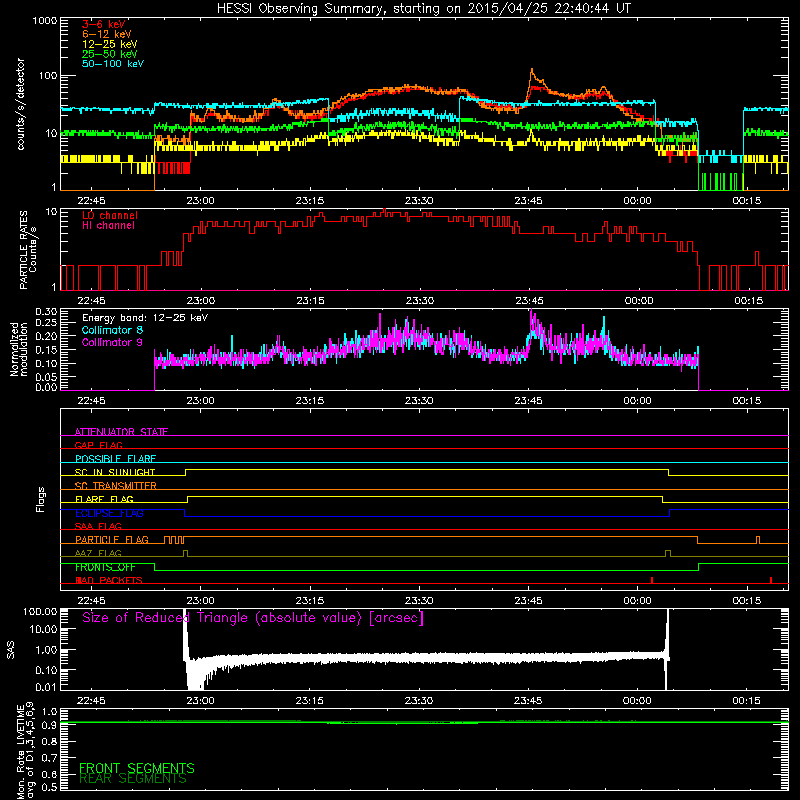Click the 23:15 tick of the flags plot
This screenshot has height=800, width=800.
[310, 601]
